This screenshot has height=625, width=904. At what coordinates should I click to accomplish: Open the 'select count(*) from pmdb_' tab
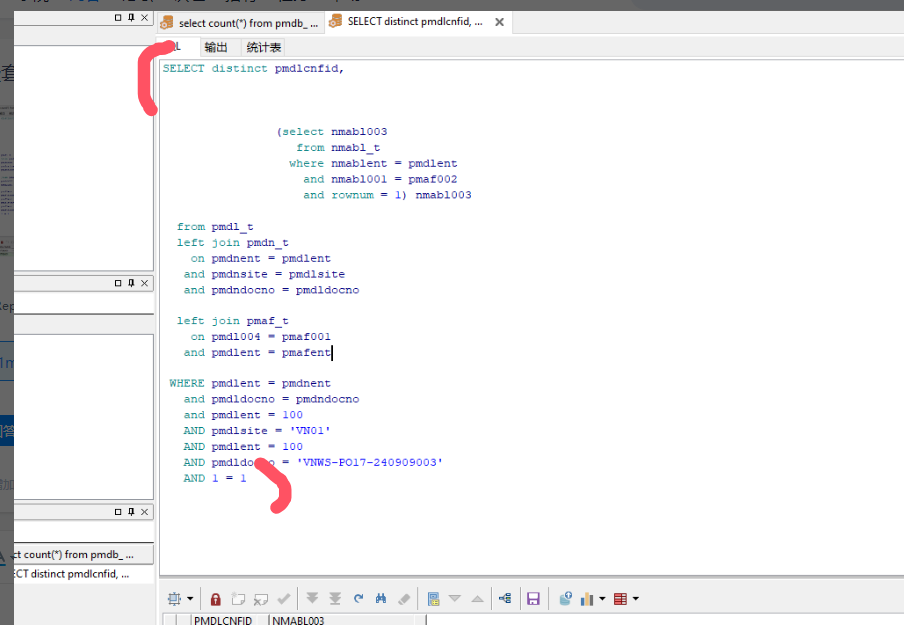(x=240, y=23)
